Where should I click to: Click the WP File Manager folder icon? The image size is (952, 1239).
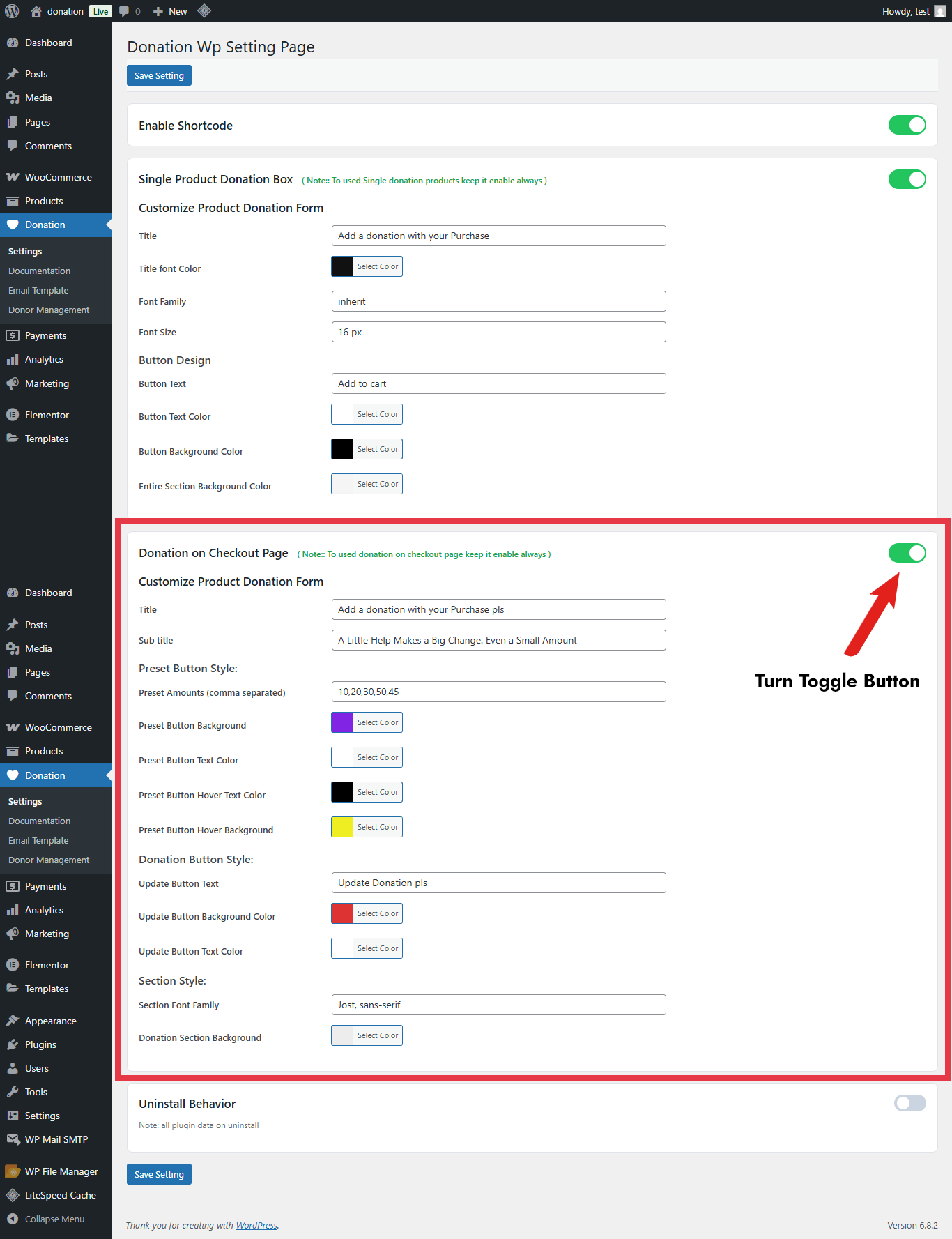[13, 1171]
